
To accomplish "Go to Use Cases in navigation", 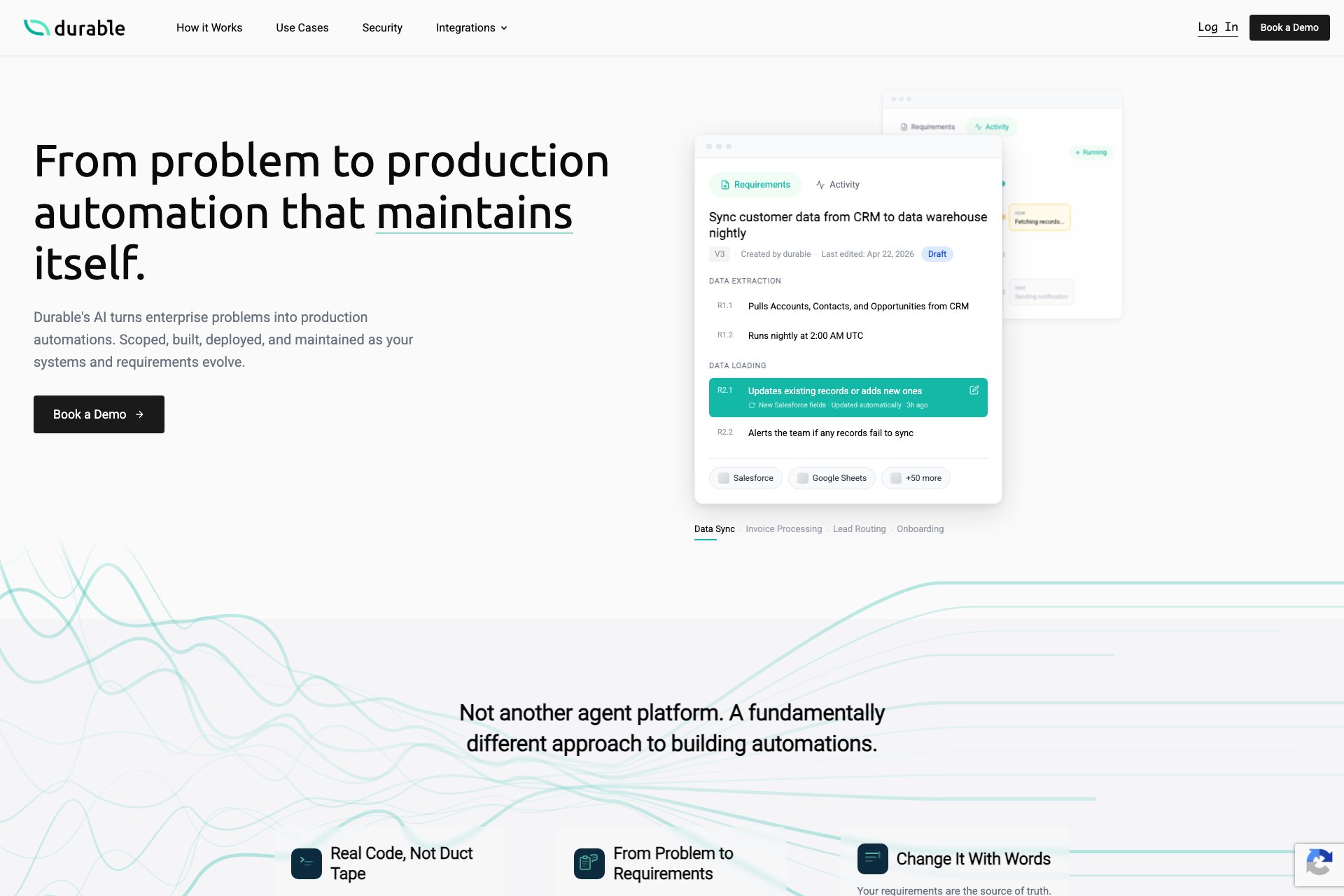I will pyautogui.click(x=302, y=28).
